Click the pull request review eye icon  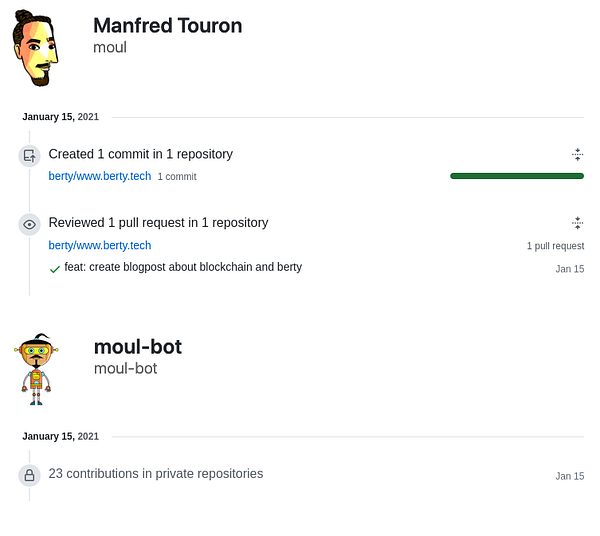pyautogui.click(x=29, y=224)
